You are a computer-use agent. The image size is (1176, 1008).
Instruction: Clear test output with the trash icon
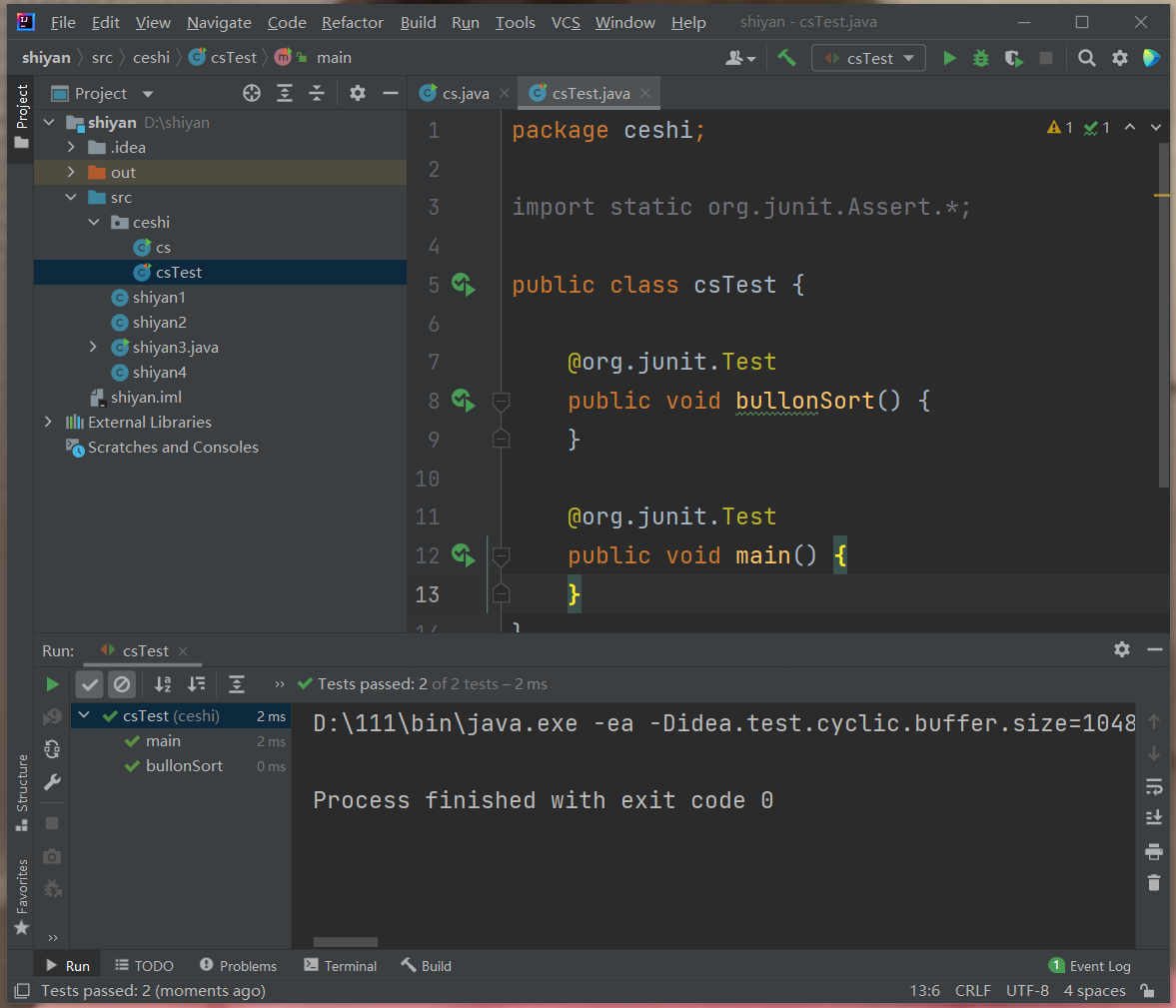(1154, 882)
